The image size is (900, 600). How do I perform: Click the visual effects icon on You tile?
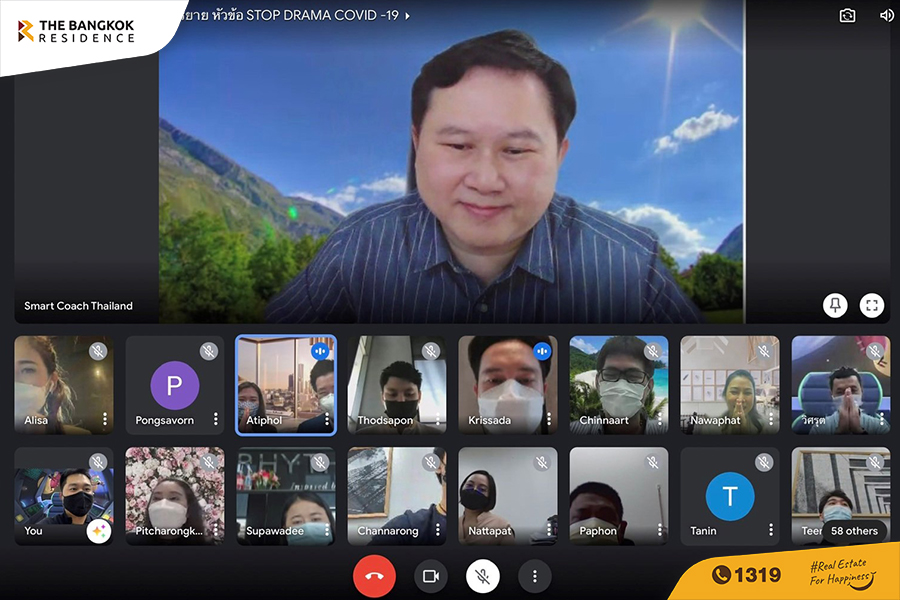[98, 531]
